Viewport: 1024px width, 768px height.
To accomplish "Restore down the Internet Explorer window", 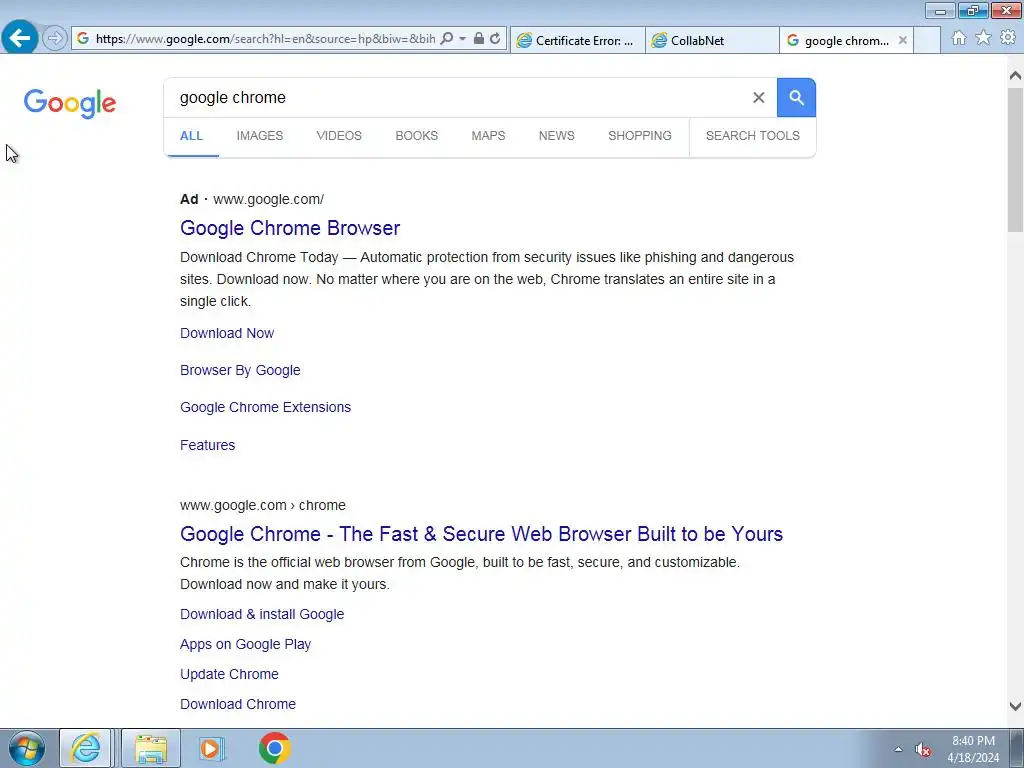I will pos(973,10).
